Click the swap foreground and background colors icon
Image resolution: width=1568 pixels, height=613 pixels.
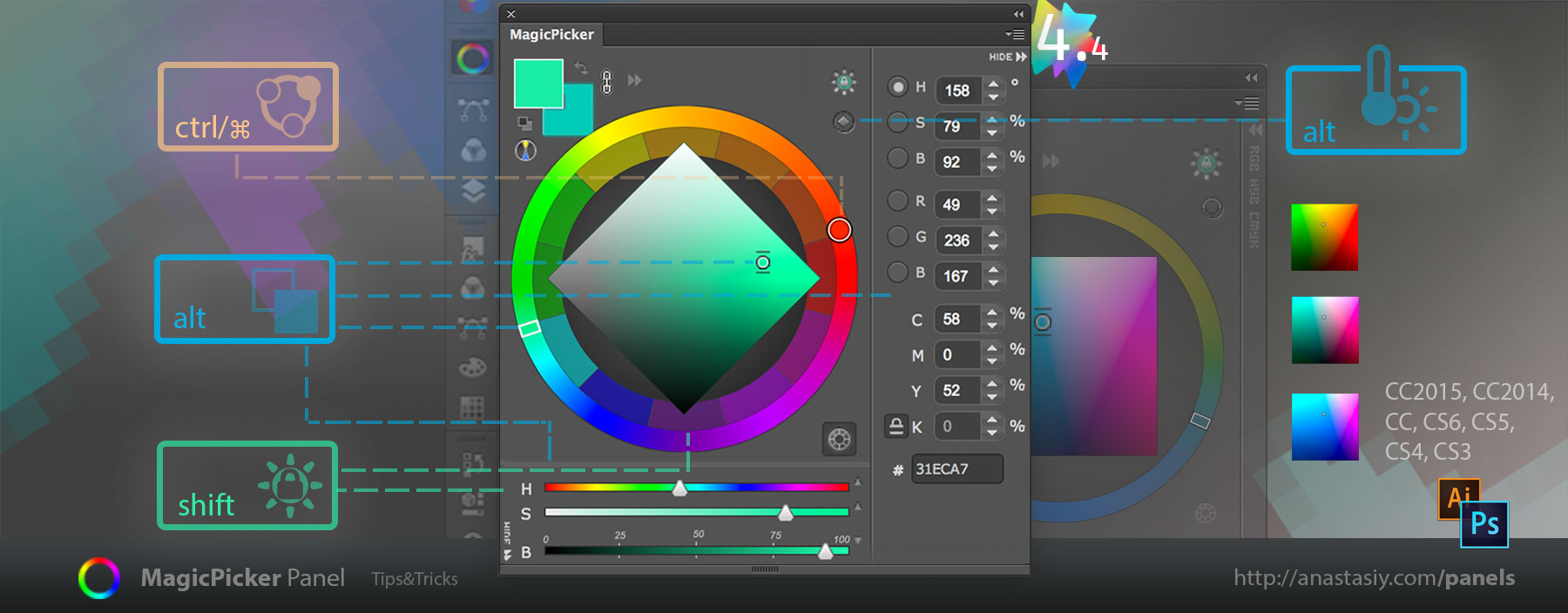[581, 68]
